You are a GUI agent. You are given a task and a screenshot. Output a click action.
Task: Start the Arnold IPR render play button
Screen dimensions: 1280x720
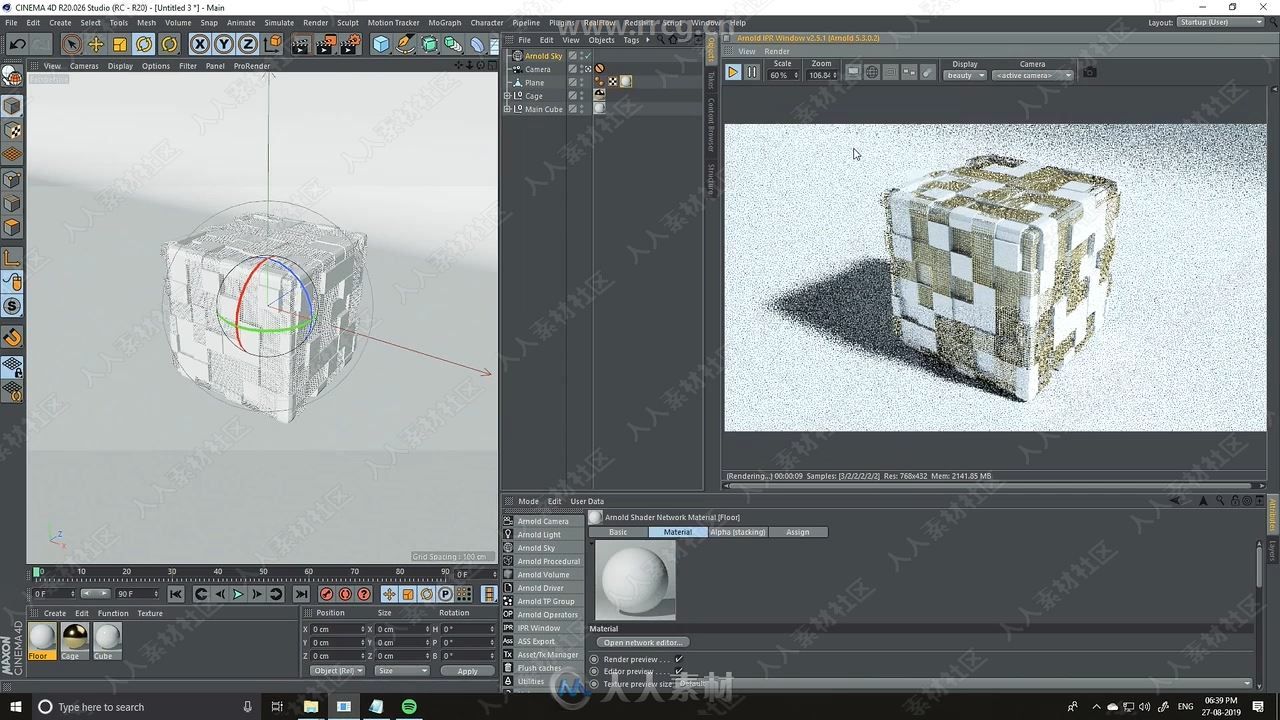[x=732, y=72]
